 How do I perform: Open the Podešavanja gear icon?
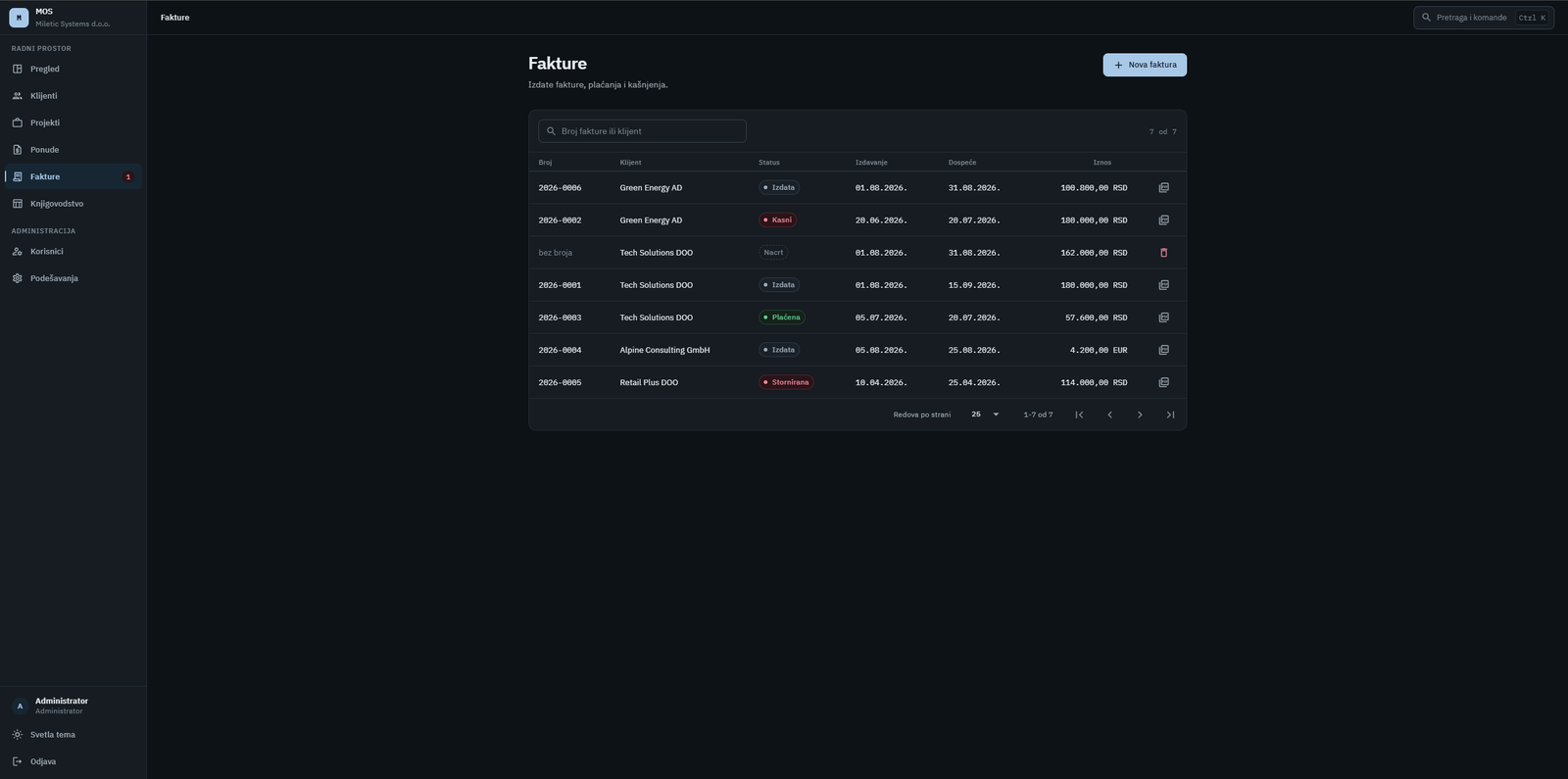click(17, 278)
